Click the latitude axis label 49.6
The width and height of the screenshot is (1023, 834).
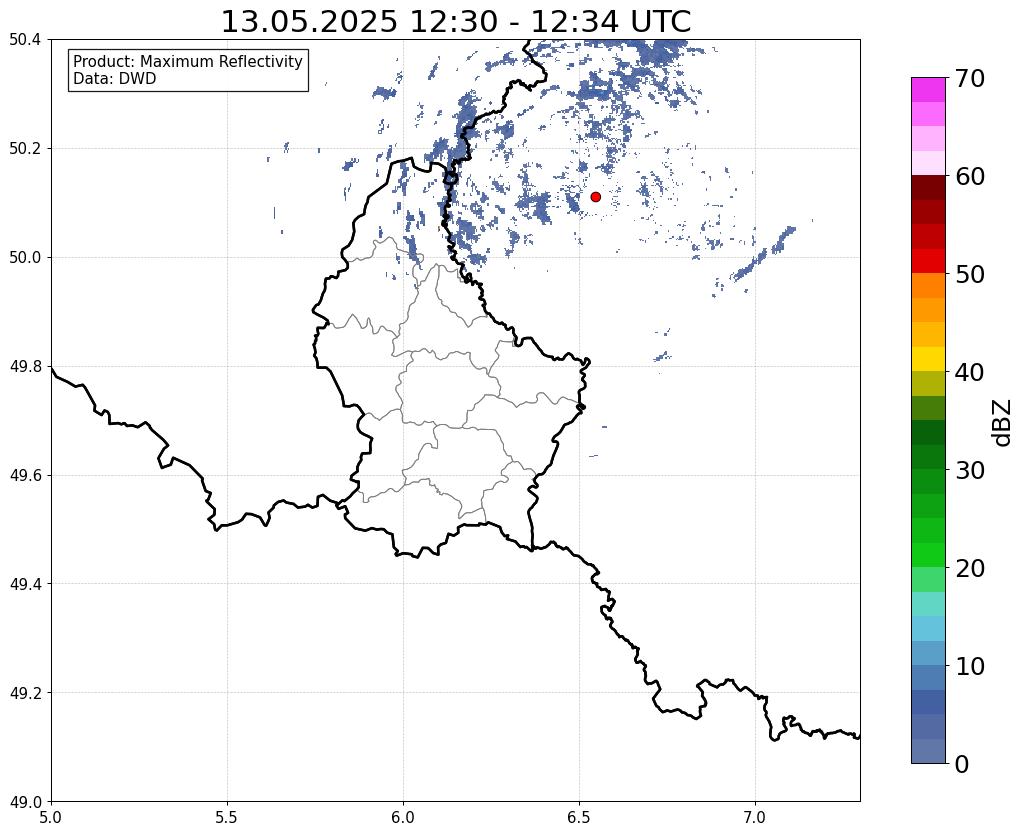[25, 476]
